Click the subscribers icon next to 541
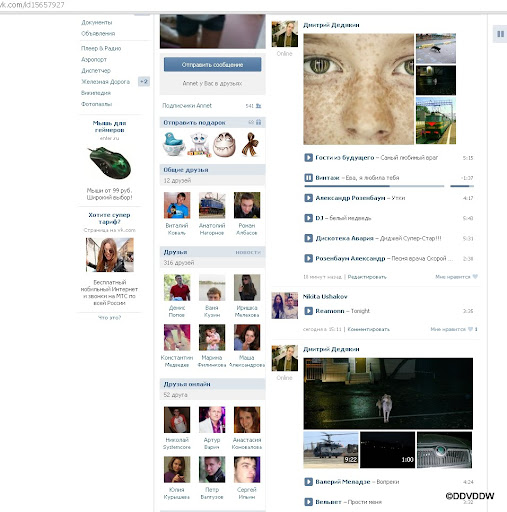Viewport: 507px width, 512px height. 258,106
